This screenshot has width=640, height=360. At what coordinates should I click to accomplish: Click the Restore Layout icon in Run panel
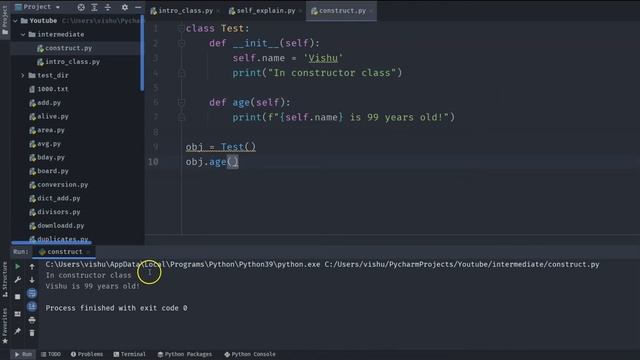point(18,314)
